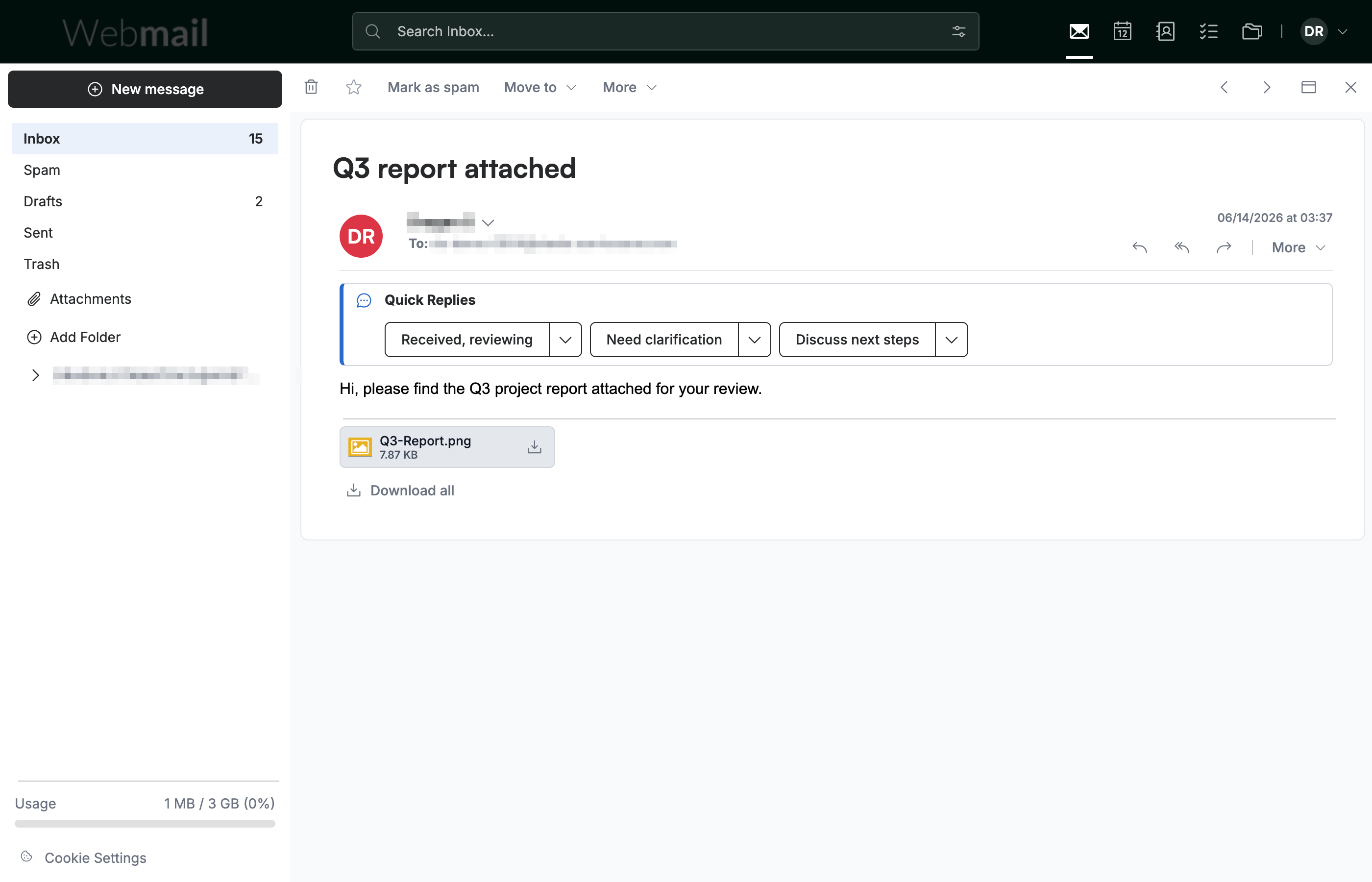Open the toolbar More dropdown
The image size is (1372, 882).
pos(629,87)
